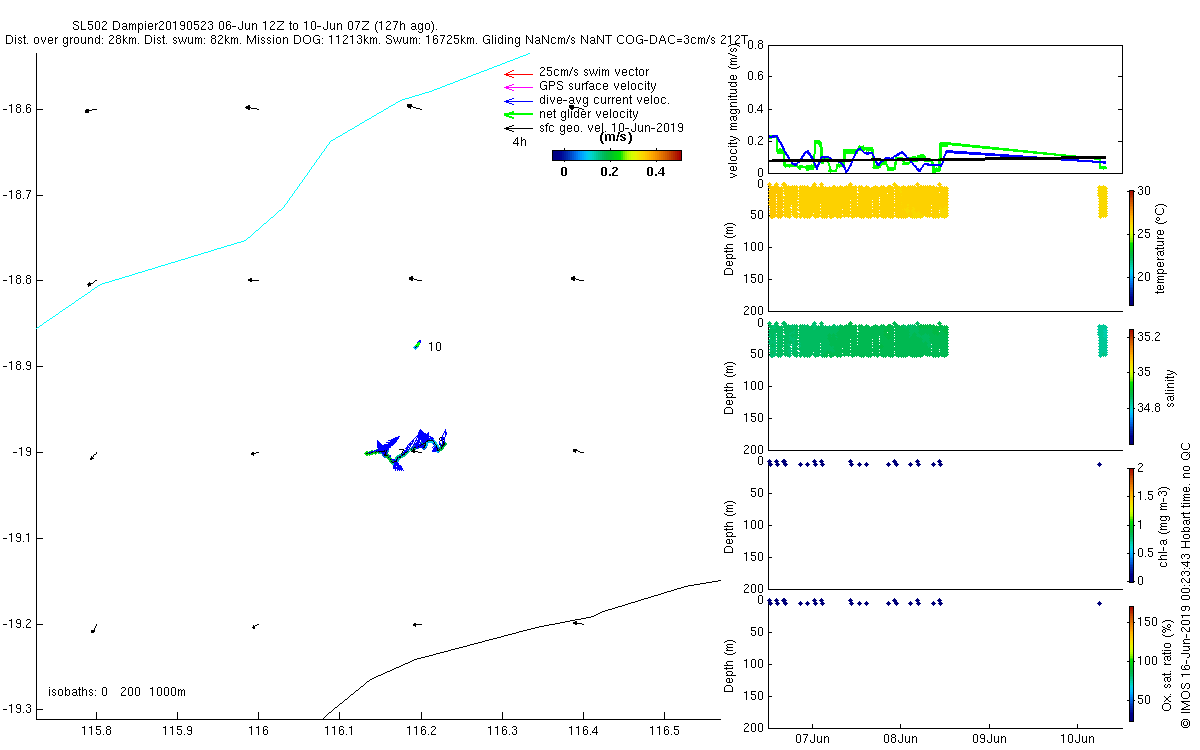
Task: Click the chl-a (mg m-3) colorbar
Action: [1131, 524]
